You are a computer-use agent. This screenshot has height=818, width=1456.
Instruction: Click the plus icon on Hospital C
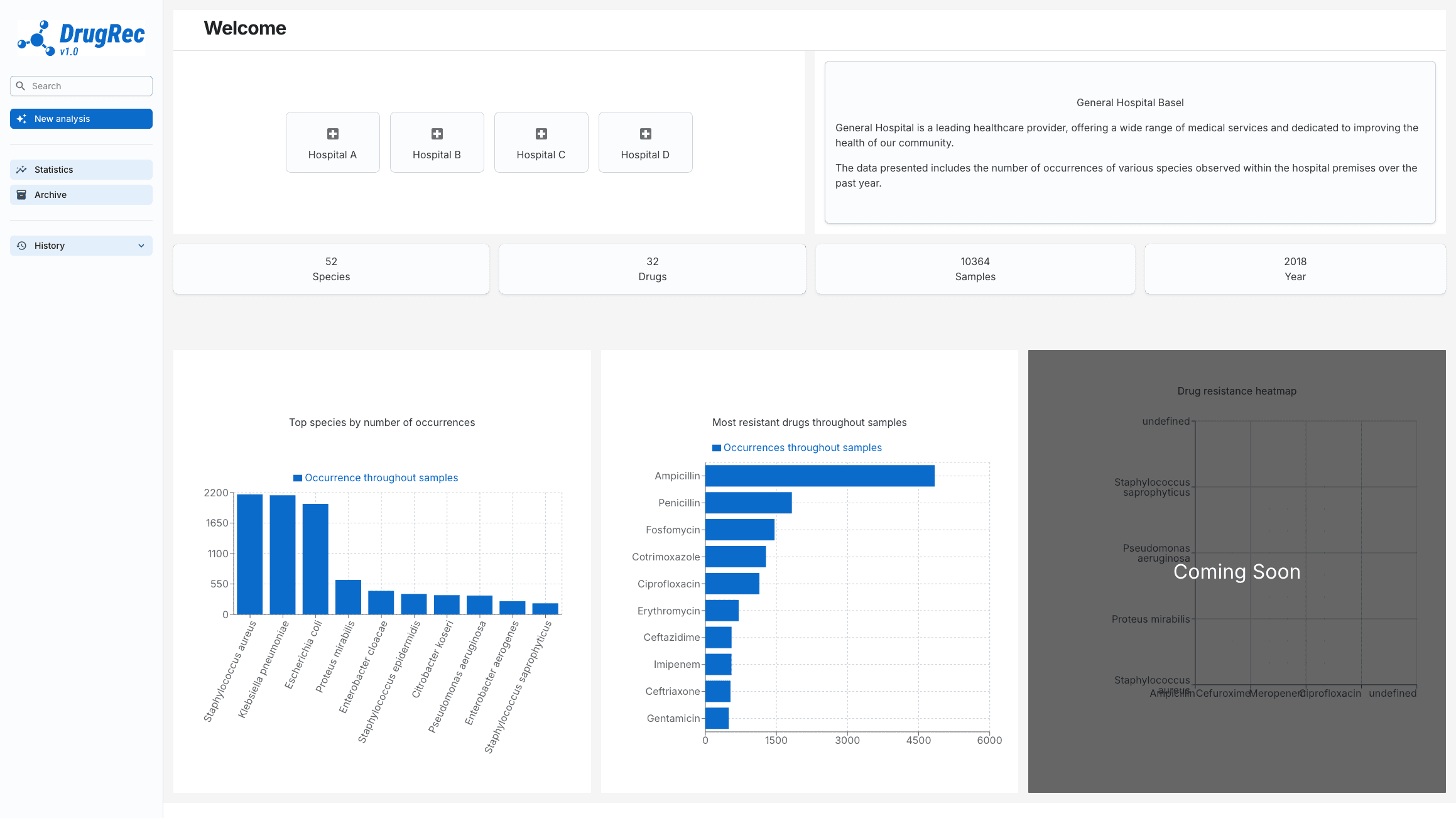(x=541, y=133)
